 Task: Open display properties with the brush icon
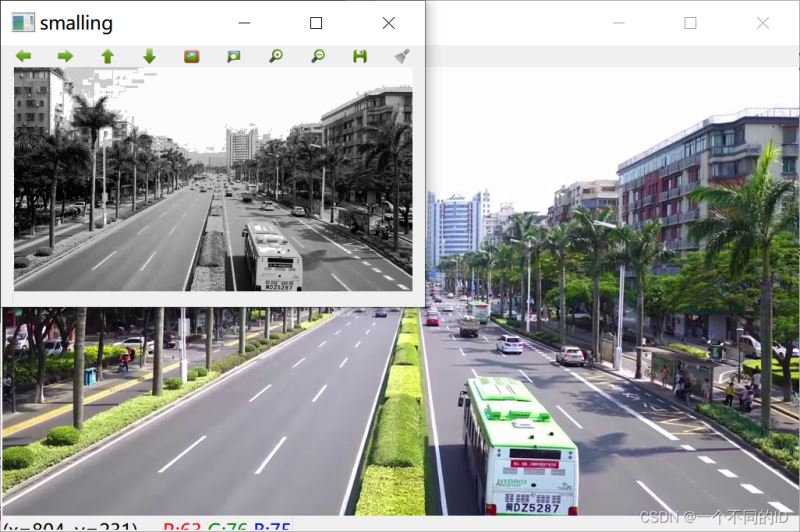401,56
